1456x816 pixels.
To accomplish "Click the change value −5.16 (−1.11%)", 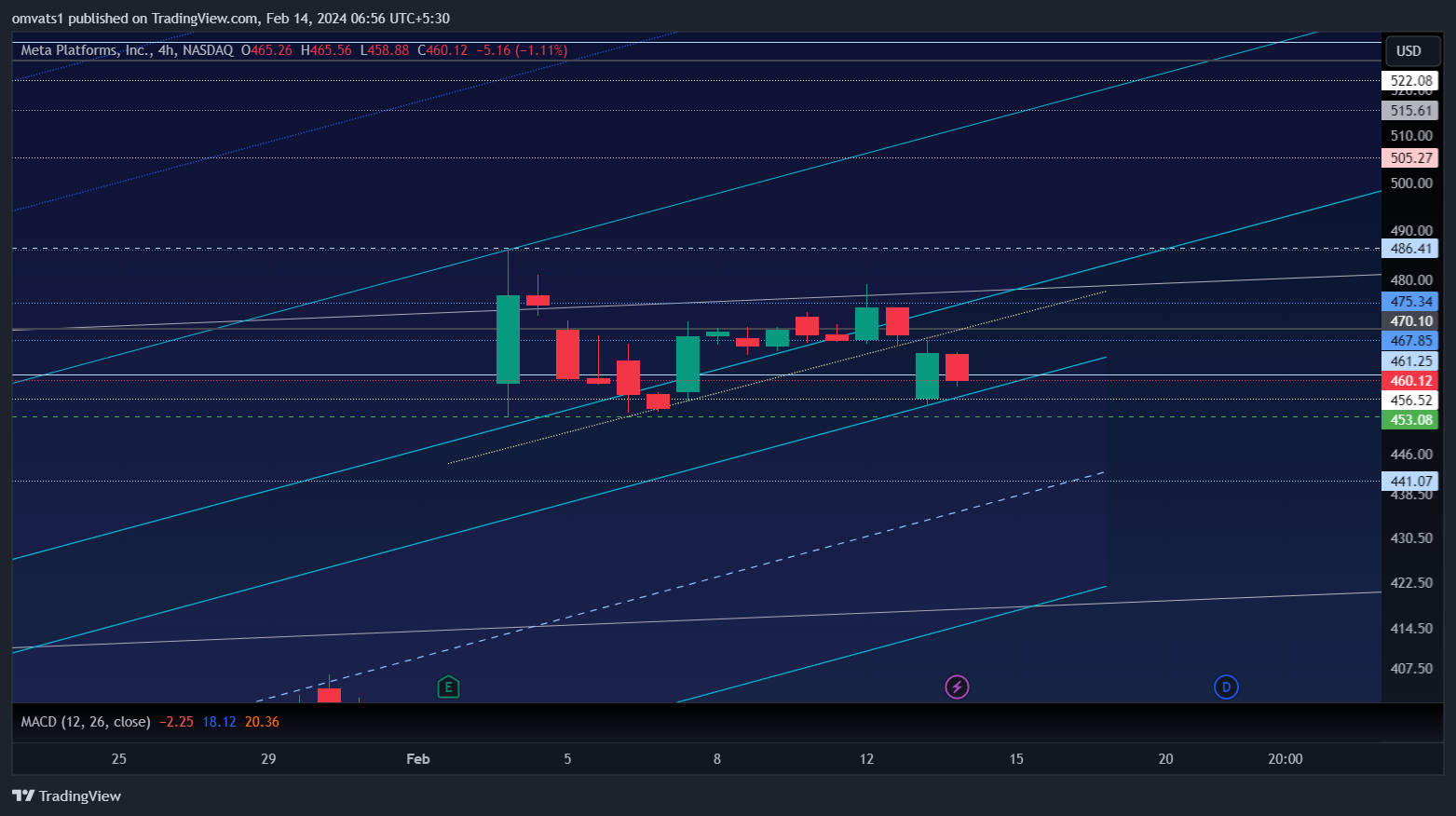I will pyautogui.click(x=522, y=50).
